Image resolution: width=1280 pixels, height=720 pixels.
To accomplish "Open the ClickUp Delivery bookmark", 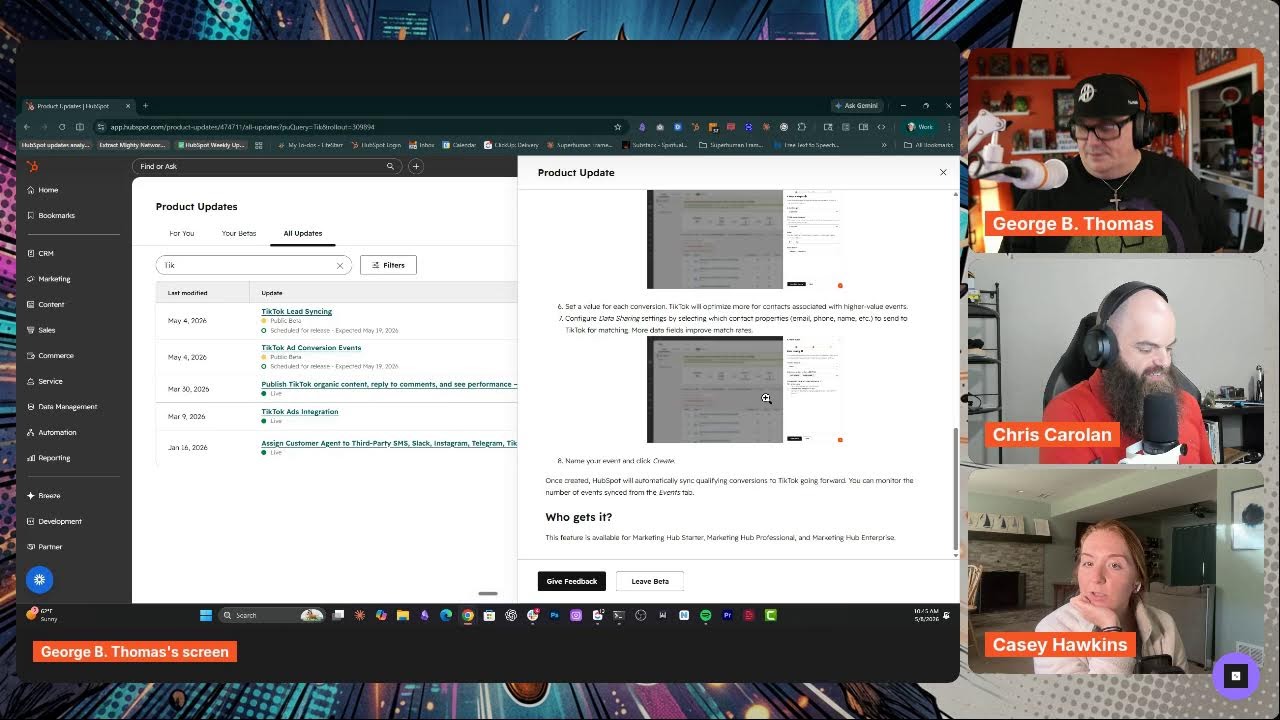I will [x=512, y=145].
